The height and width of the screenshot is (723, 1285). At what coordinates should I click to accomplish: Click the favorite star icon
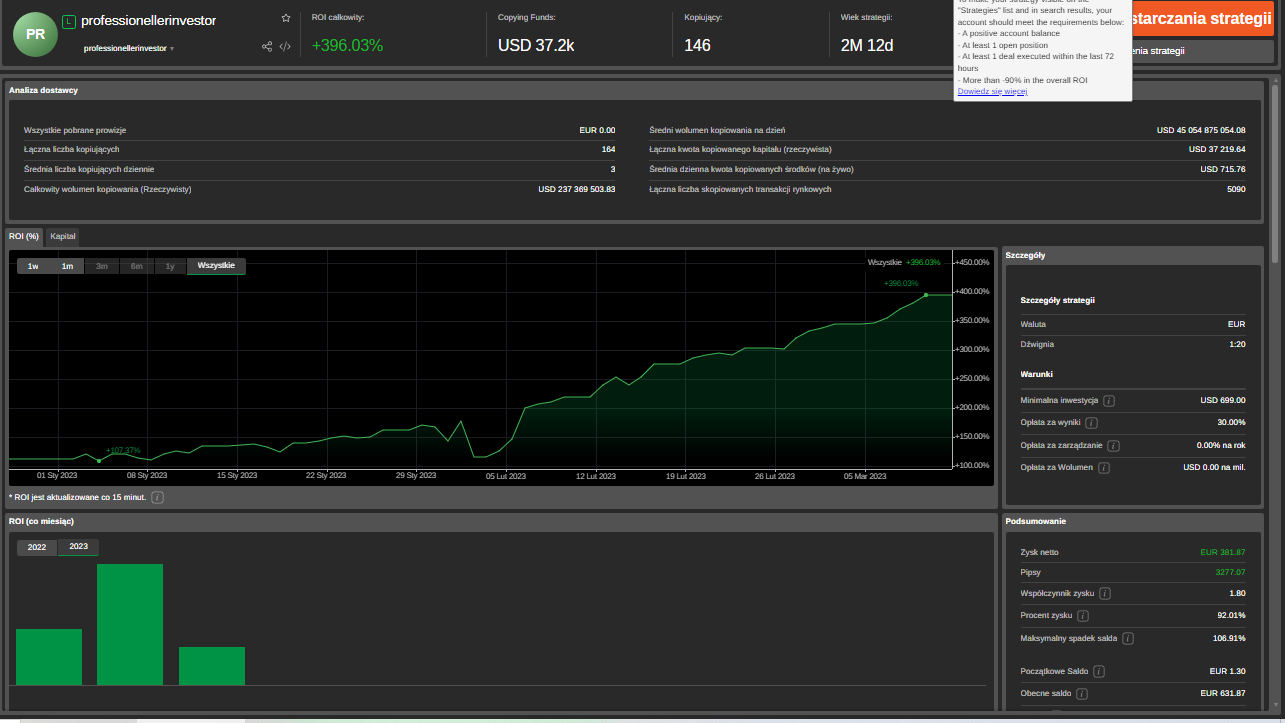point(286,18)
